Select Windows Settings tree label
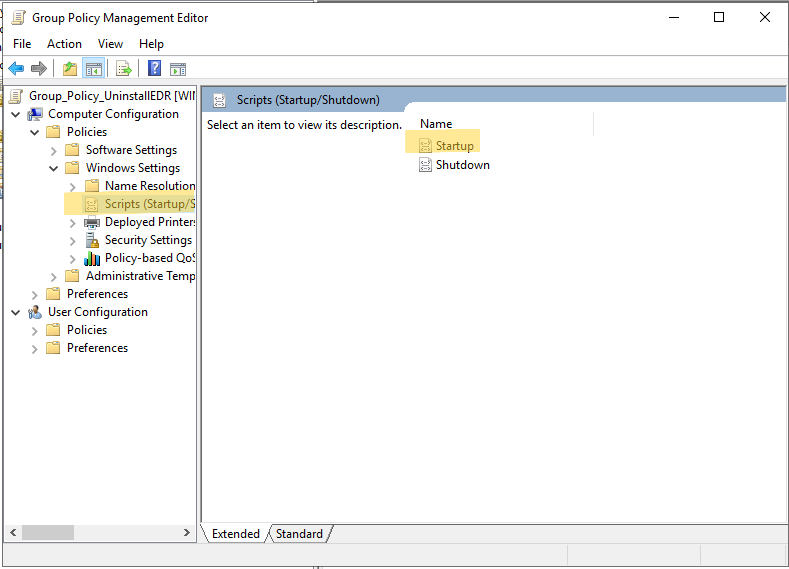Screen dimensions: 789x569 click(133, 168)
